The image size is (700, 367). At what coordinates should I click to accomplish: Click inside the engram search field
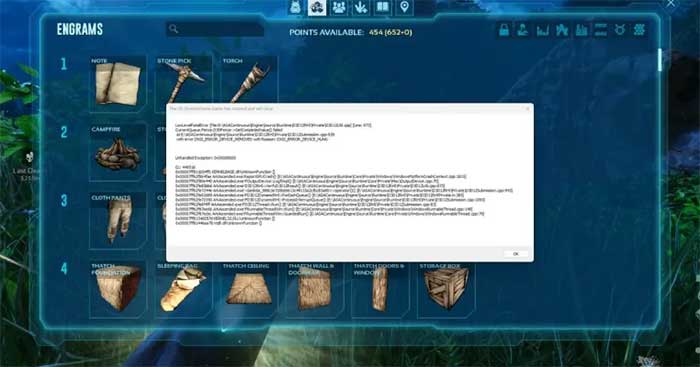215,29
